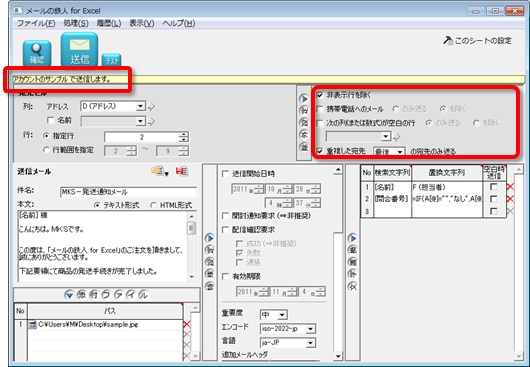Click arrow icon beside 名前 column dropdown
This screenshot has height=367, width=530.
tap(151, 121)
